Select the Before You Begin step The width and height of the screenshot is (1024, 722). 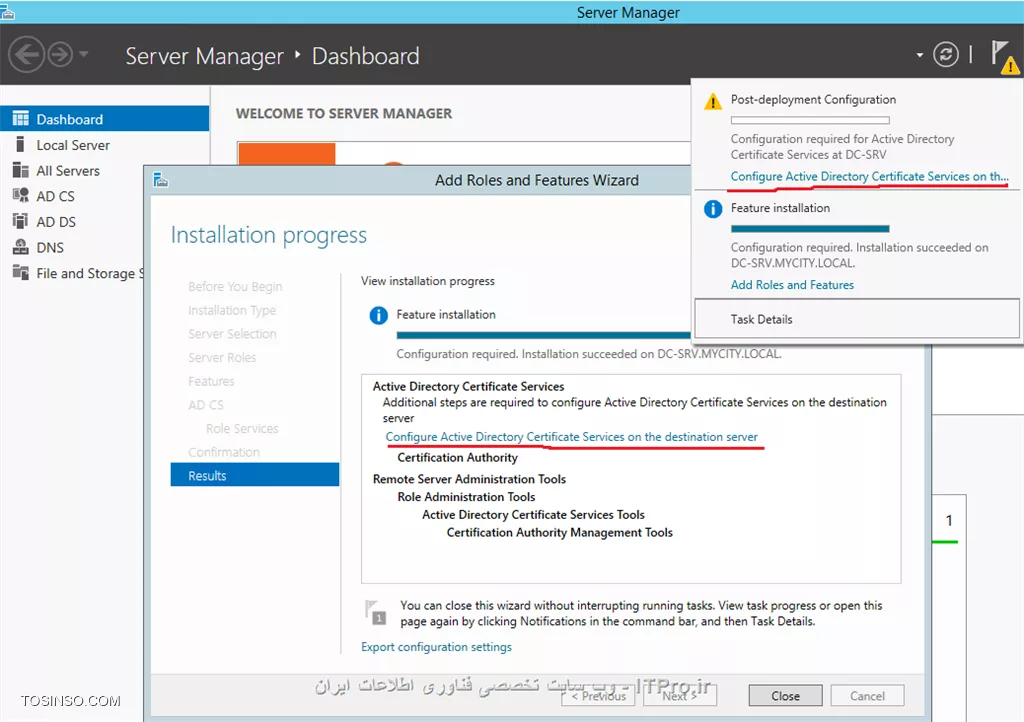click(x=235, y=287)
